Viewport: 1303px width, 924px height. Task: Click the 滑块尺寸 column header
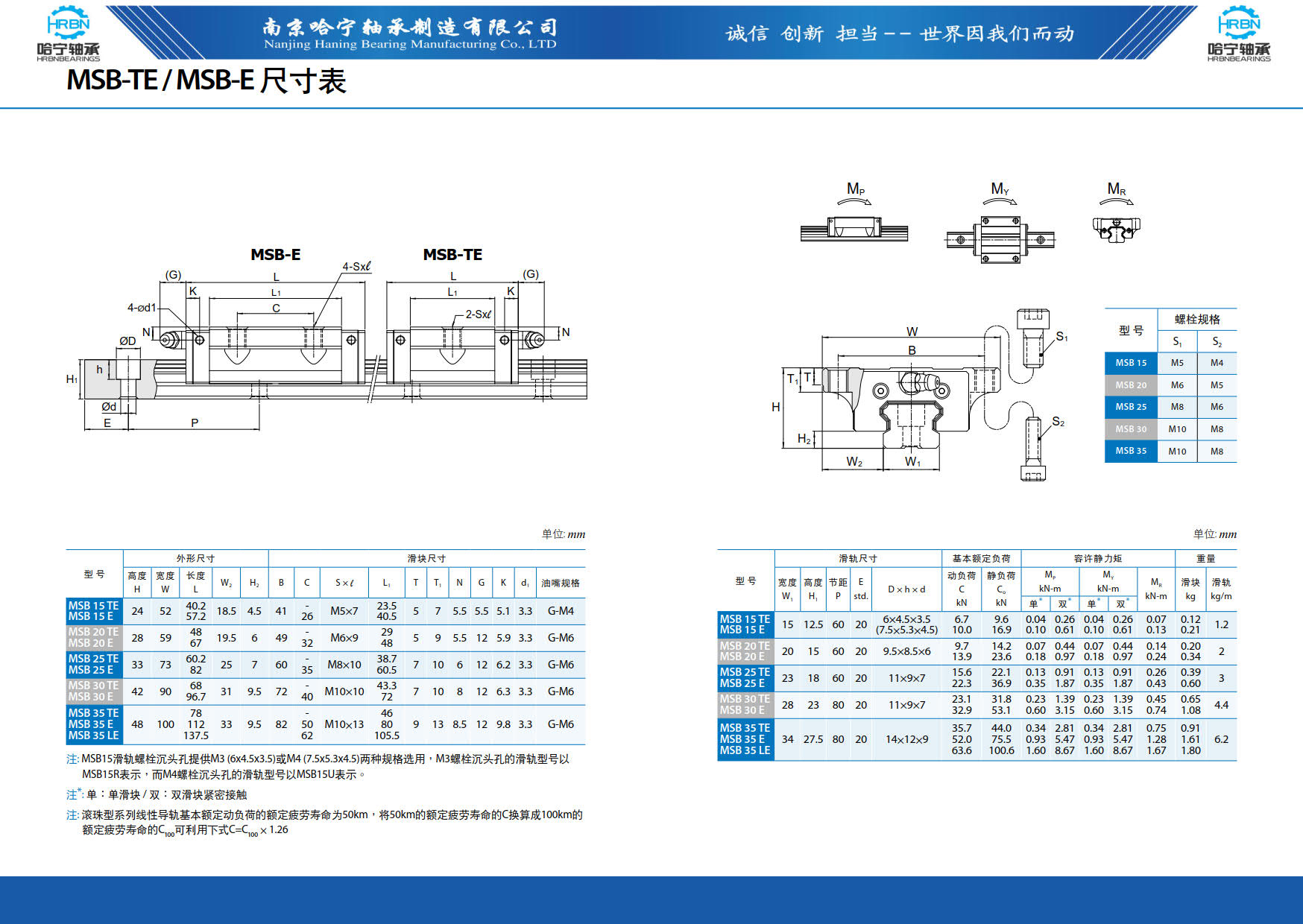click(x=426, y=558)
